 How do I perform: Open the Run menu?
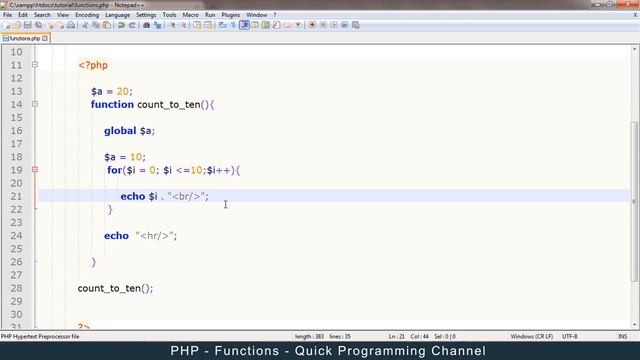point(210,15)
